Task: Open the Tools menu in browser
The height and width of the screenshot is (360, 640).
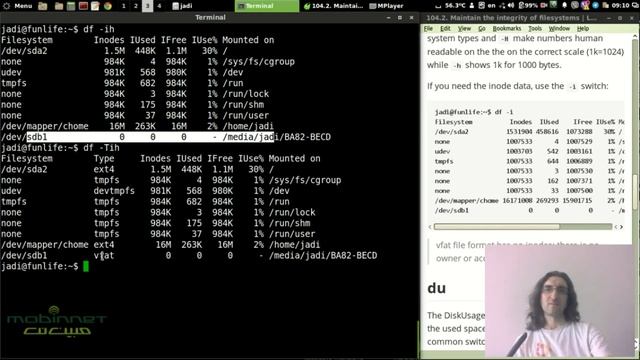Action: 535,29
